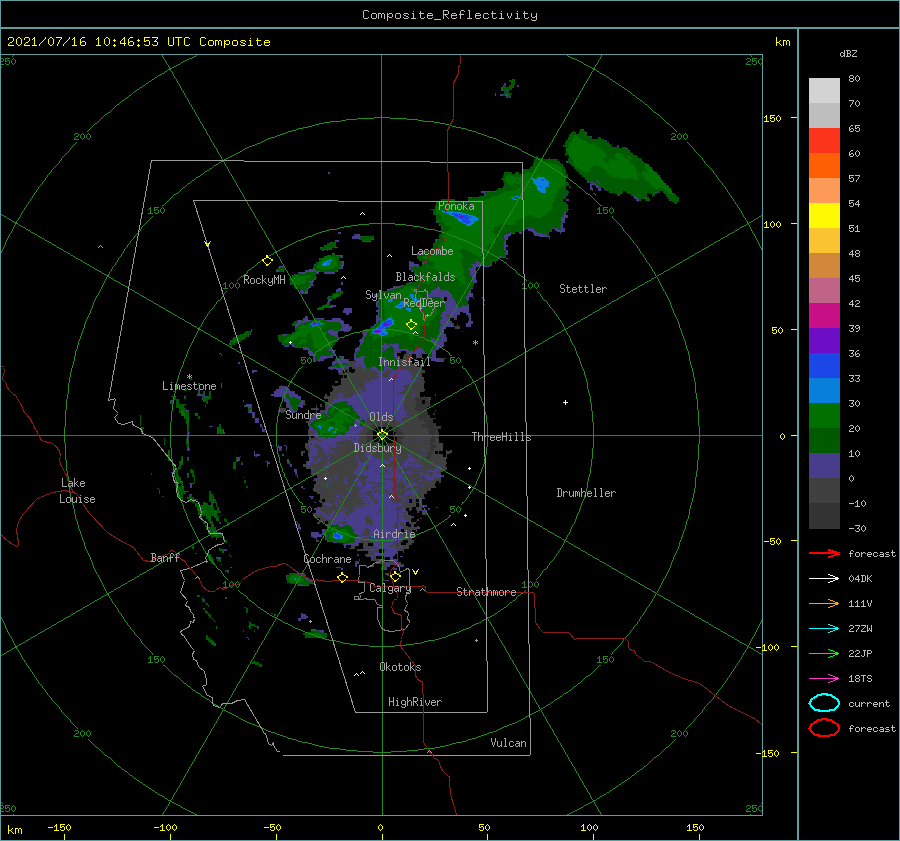Select the blue 36 dBZ color swatch

tap(824, 365)
